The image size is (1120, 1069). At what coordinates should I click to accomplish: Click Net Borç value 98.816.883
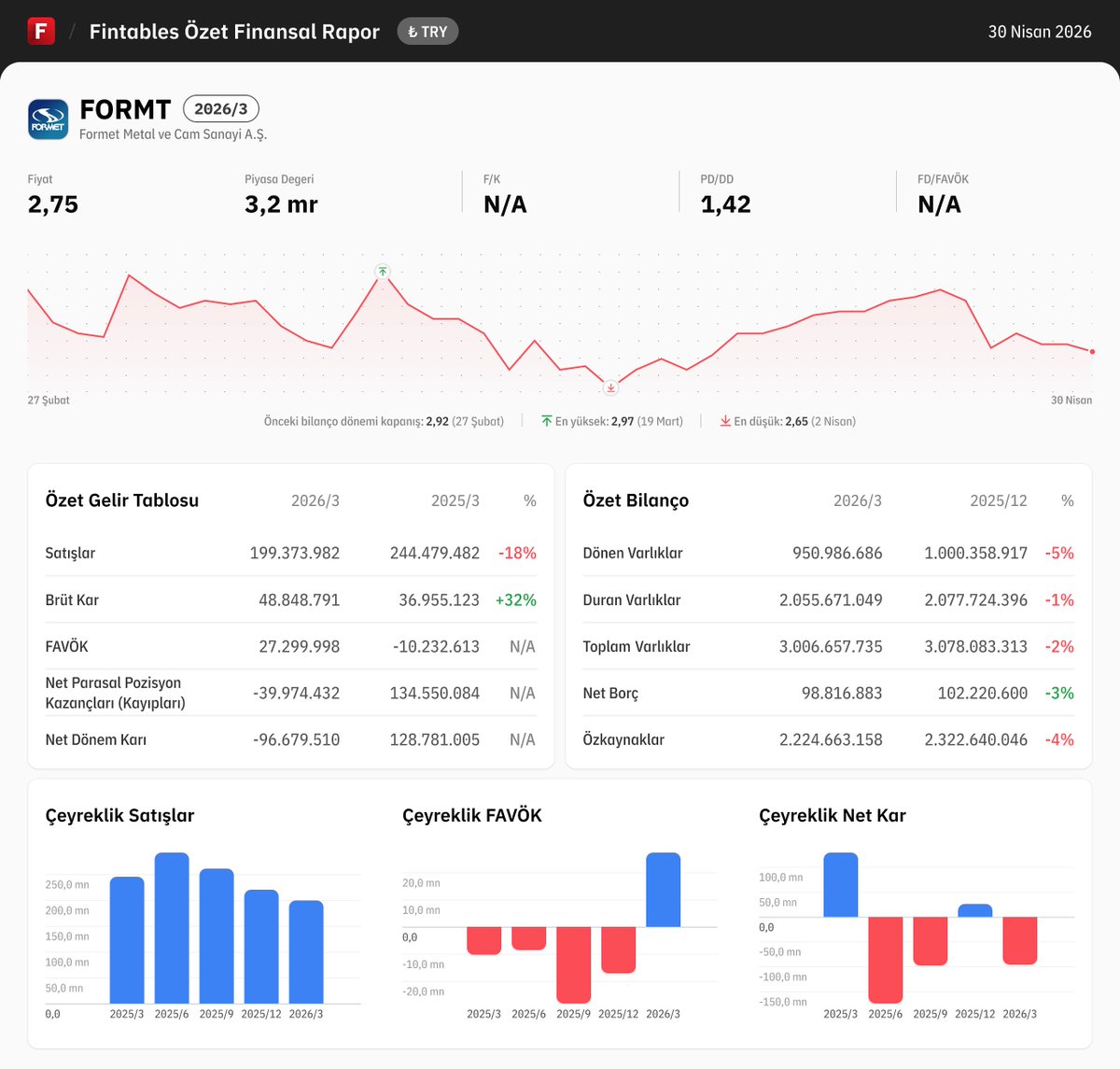click(x=842, y=693)
